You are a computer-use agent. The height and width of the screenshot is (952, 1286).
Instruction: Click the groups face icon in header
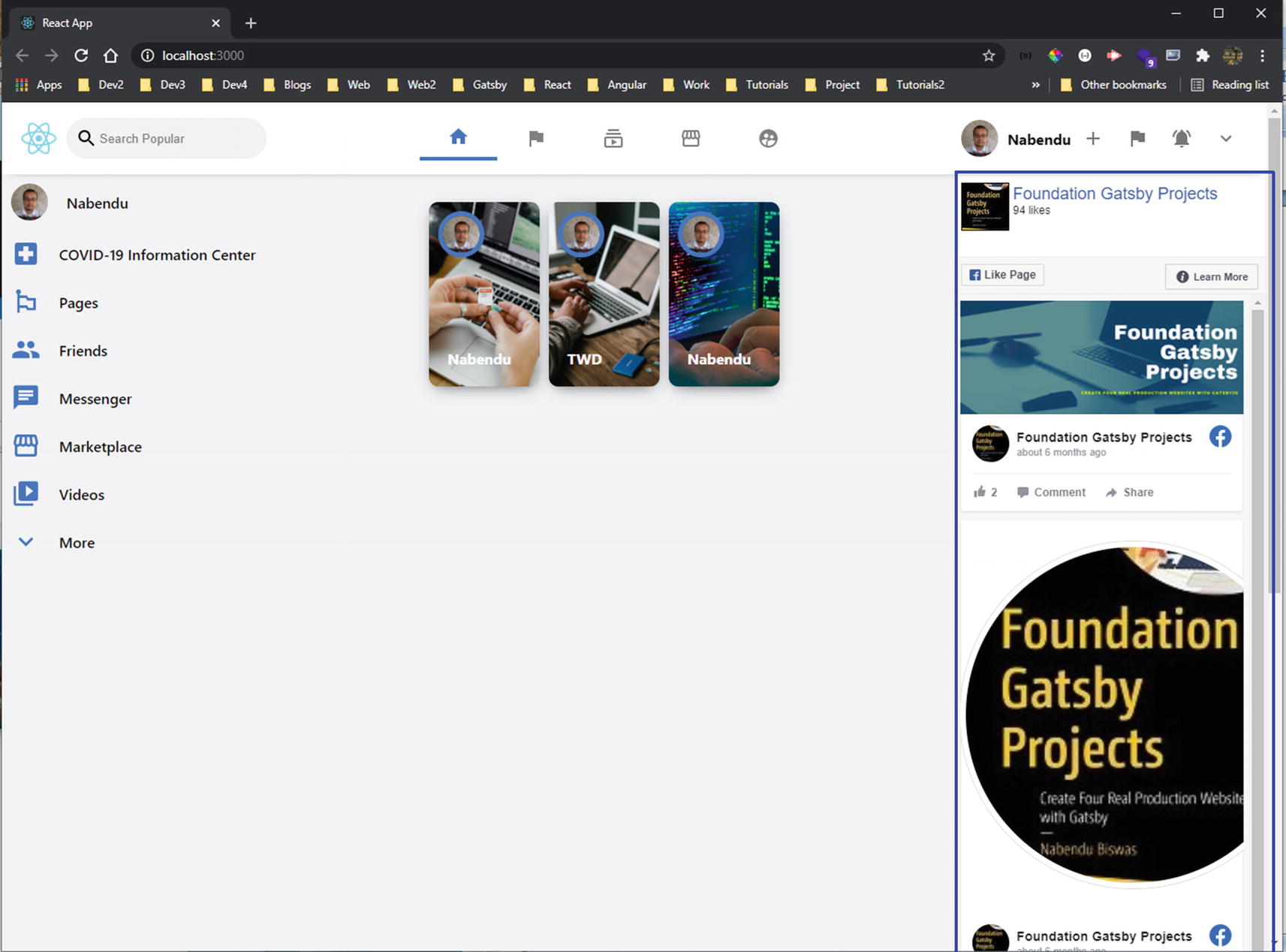[768, 139]
